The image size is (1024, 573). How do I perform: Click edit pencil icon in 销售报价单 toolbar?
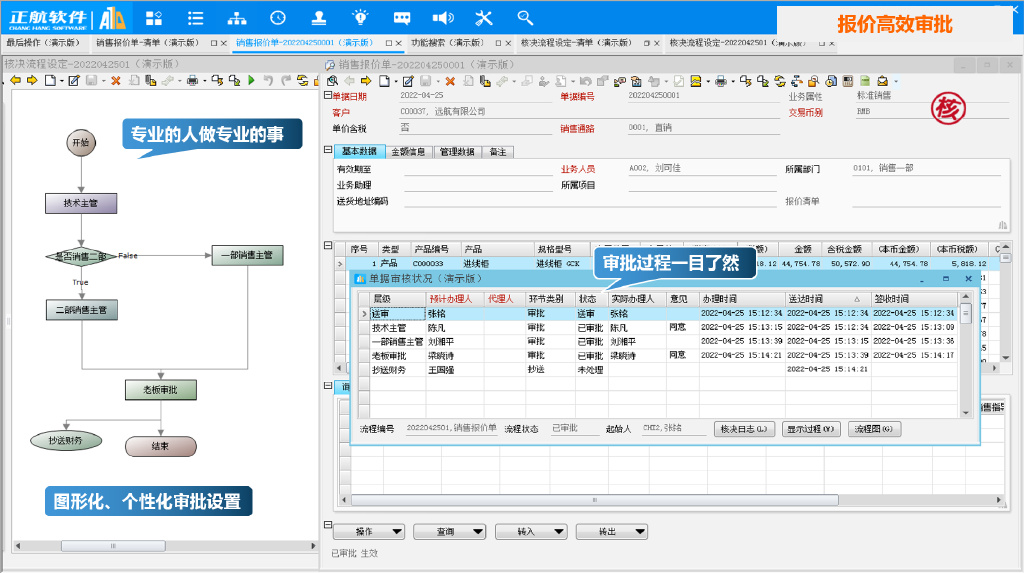click(x=408, y=81)
